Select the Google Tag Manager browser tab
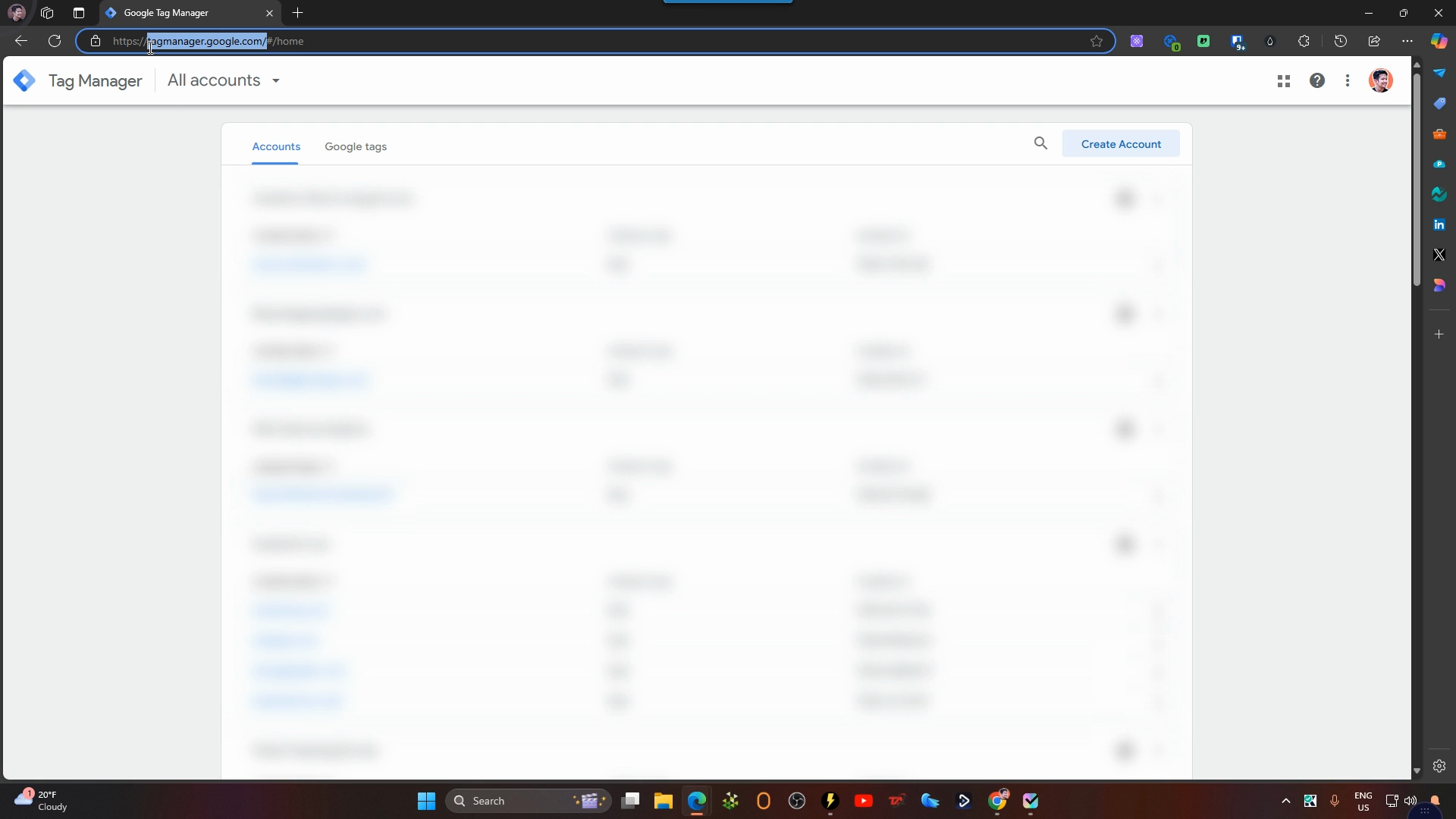Image resolution: width=1456 pixels, height=819 pixels. point(190,13)
